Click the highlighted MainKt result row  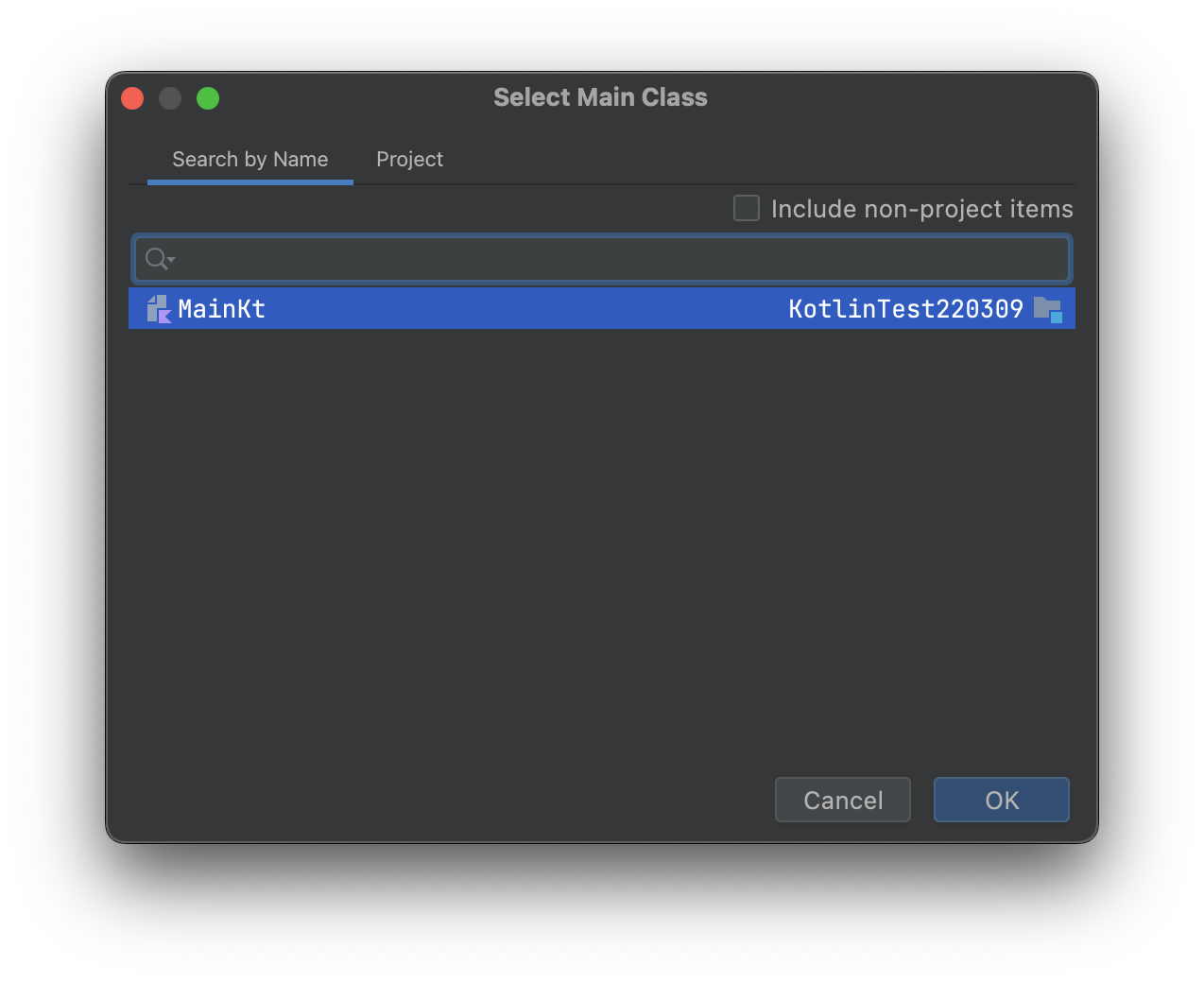point(602,309)
